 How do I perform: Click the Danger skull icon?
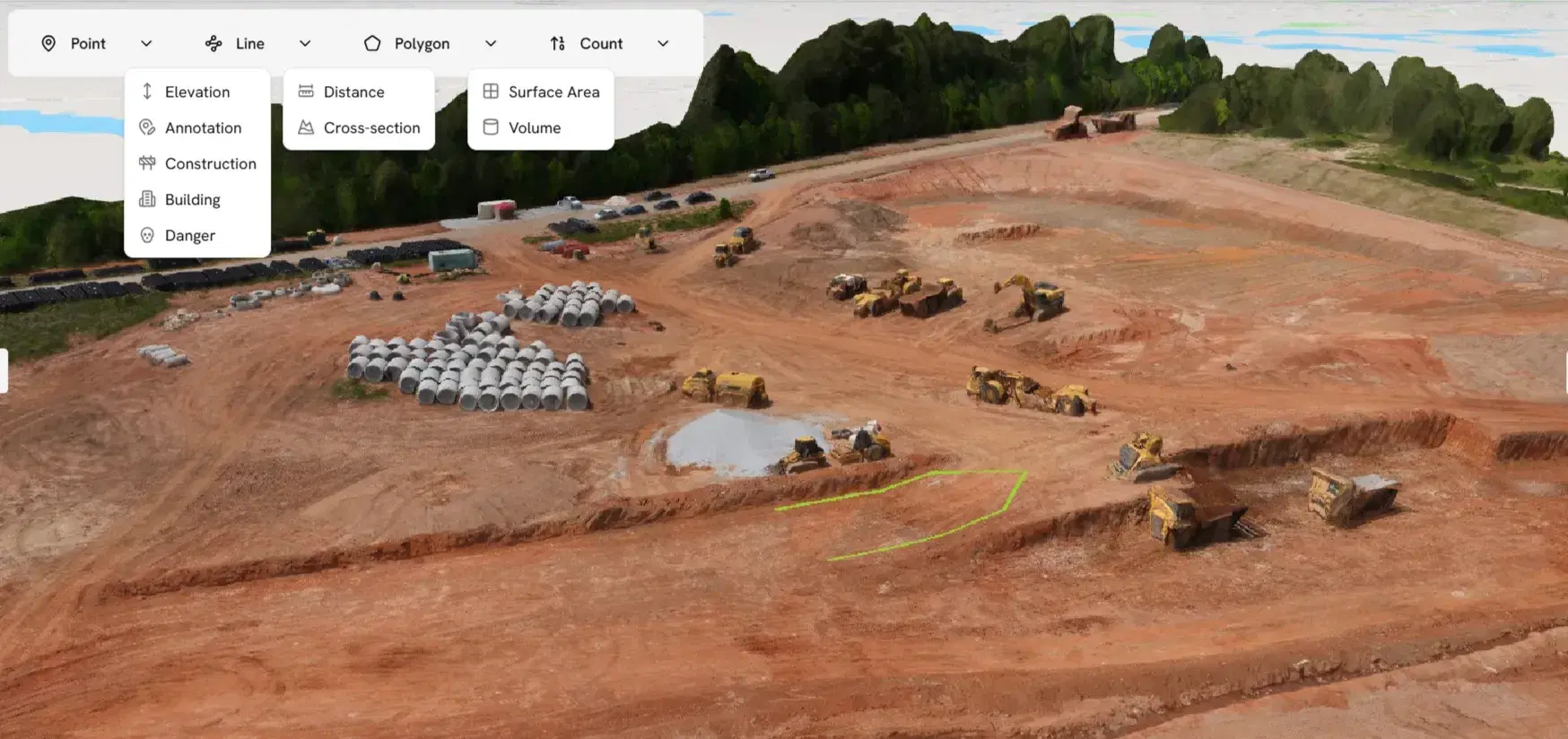pos(147,235)
